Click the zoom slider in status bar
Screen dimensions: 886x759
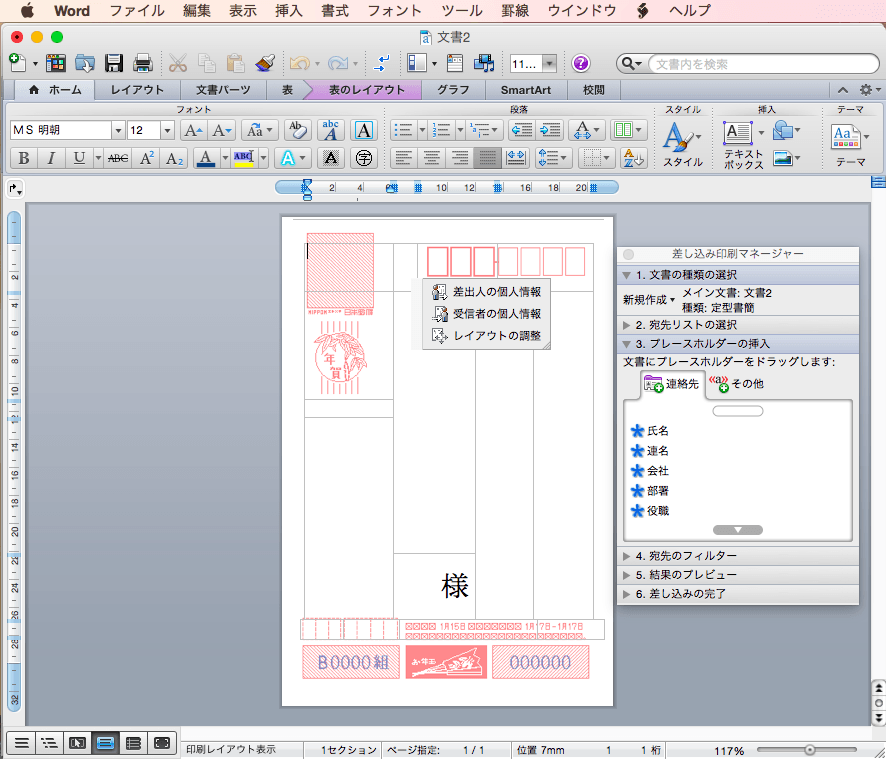click(x=810, y=749)
